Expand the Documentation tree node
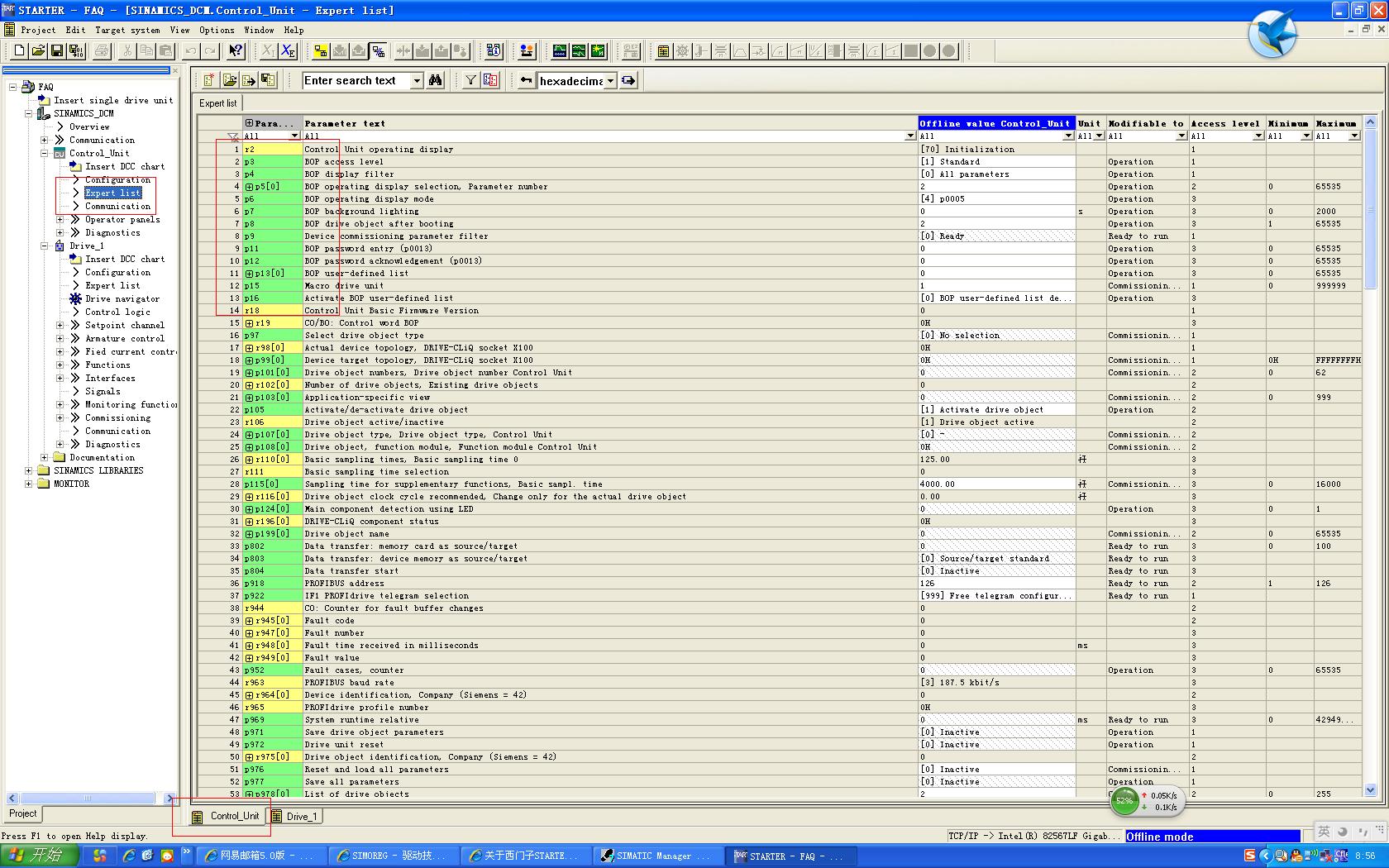Screen dimensions: 1389x868 coord(45,457)
